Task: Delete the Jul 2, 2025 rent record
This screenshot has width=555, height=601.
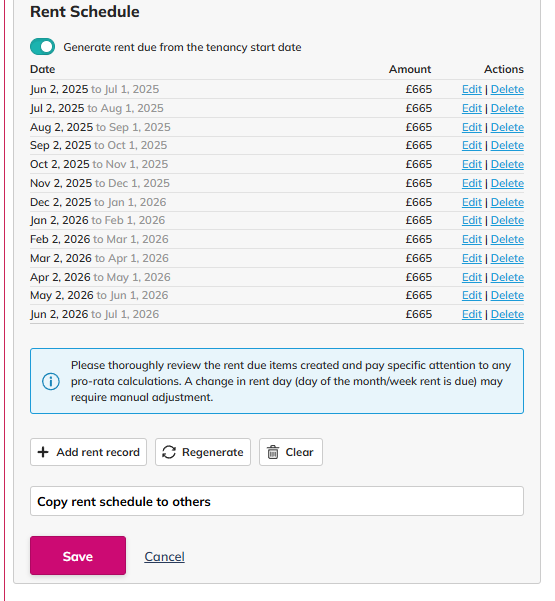Action: 507,108
